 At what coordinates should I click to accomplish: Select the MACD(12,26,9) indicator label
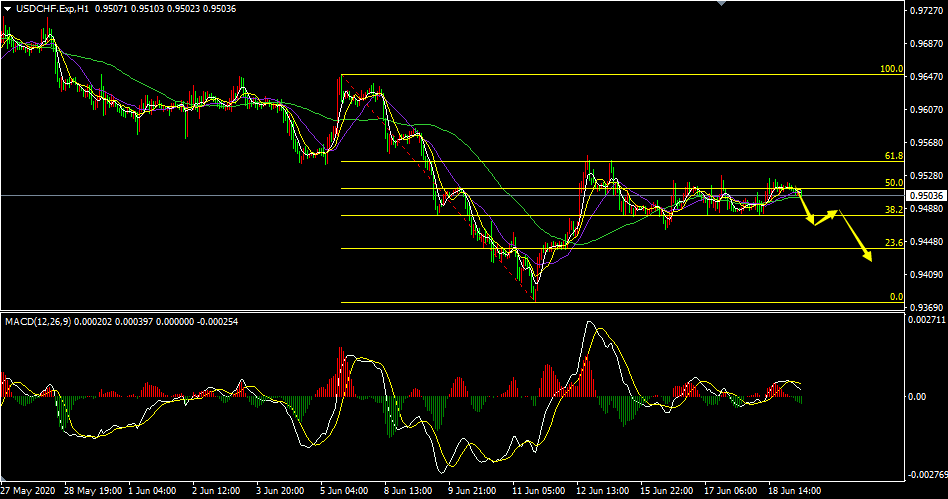[38, 322]
